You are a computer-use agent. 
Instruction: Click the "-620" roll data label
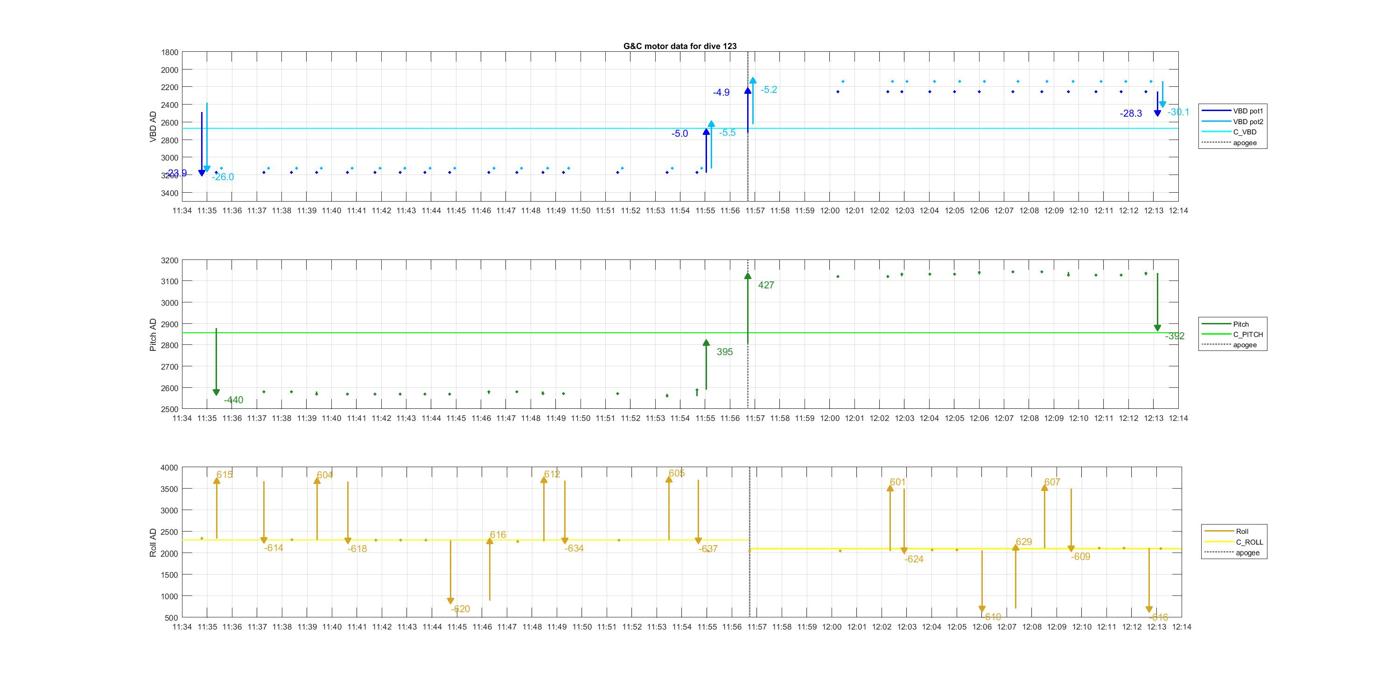click(460, 609)
